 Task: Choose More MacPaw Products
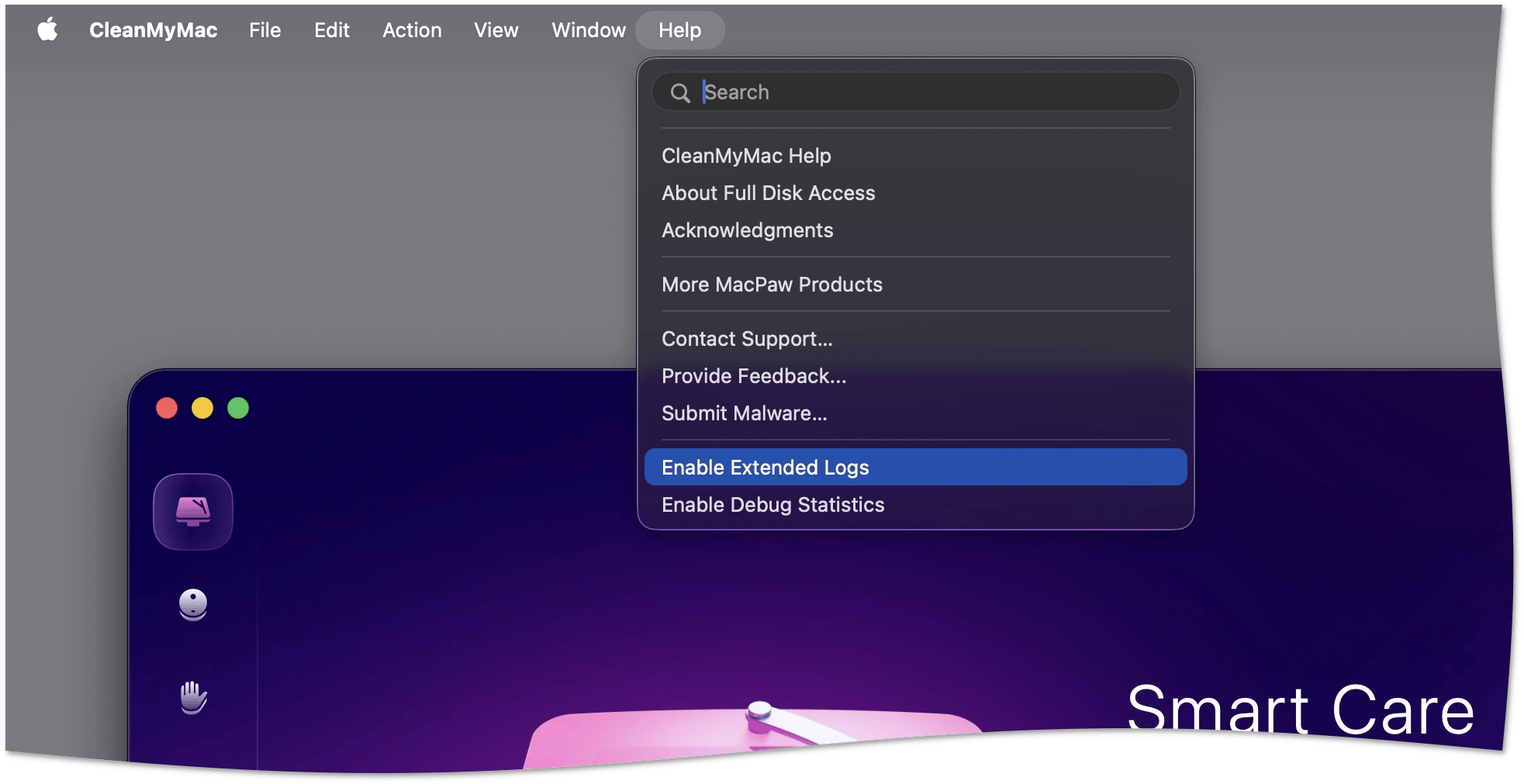(x=916, y=285)
